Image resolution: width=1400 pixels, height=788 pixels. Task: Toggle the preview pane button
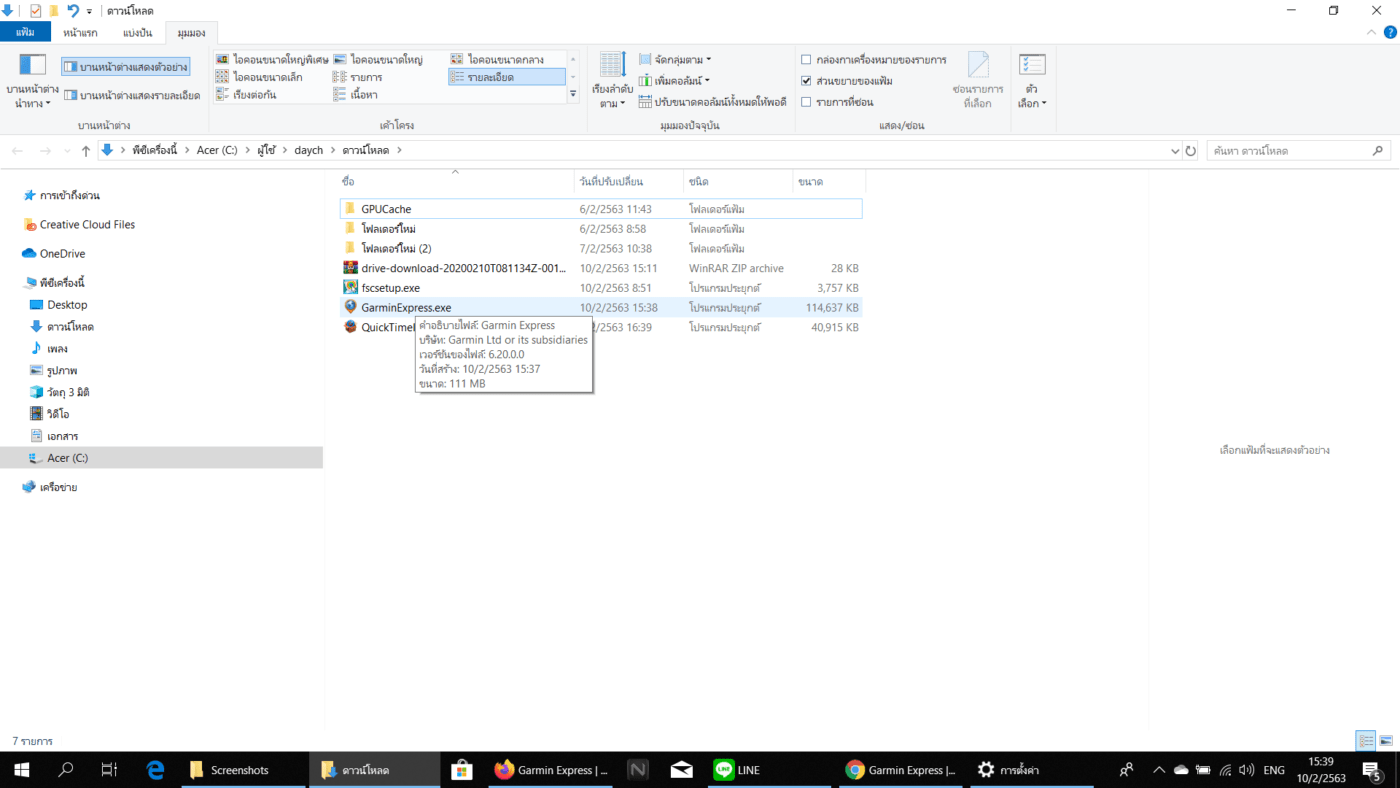(x=125, y=67)
